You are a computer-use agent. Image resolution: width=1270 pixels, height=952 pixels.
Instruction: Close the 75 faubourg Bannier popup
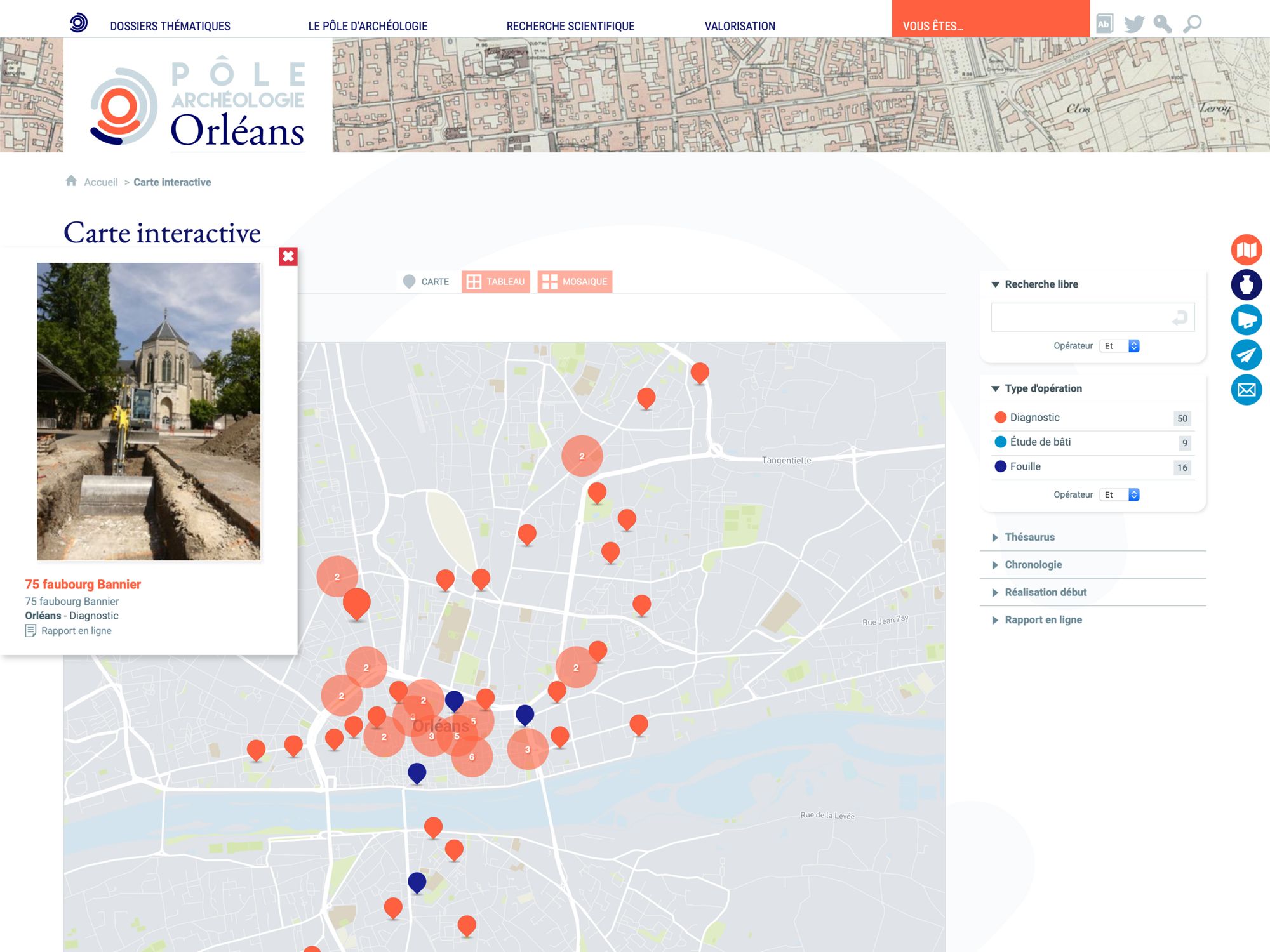pos(288,256)
